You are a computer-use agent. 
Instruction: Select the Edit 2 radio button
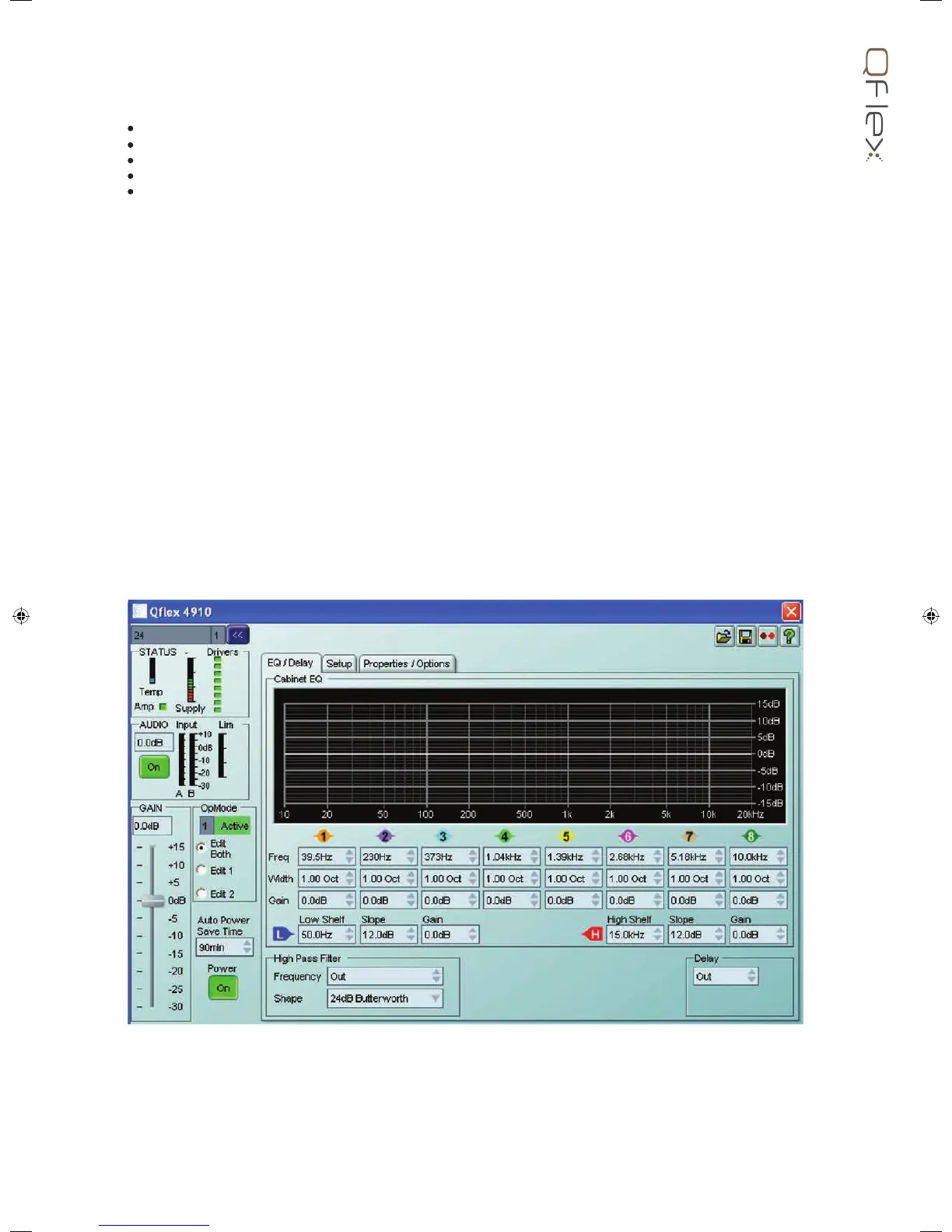pyautogui.click(x=201, y=893)
